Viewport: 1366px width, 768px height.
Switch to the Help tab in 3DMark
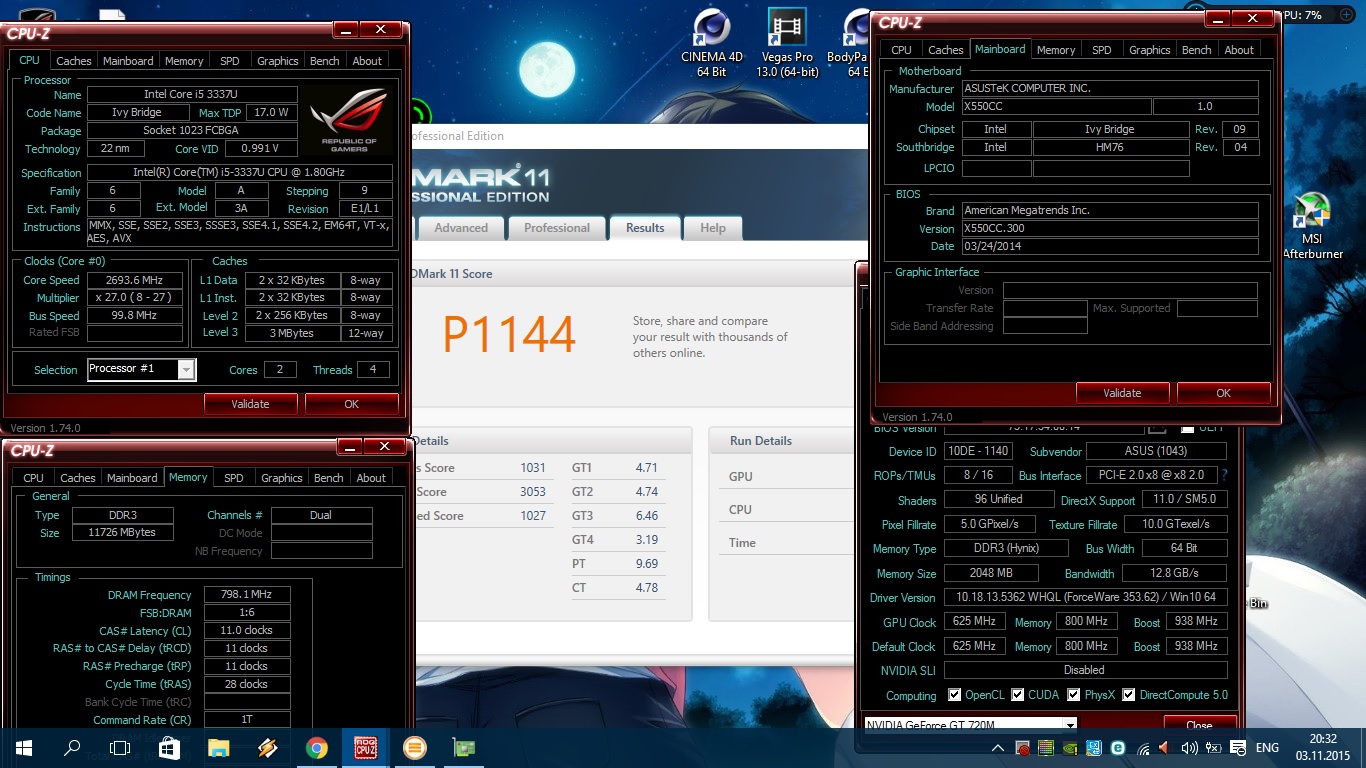pos(713,228)
